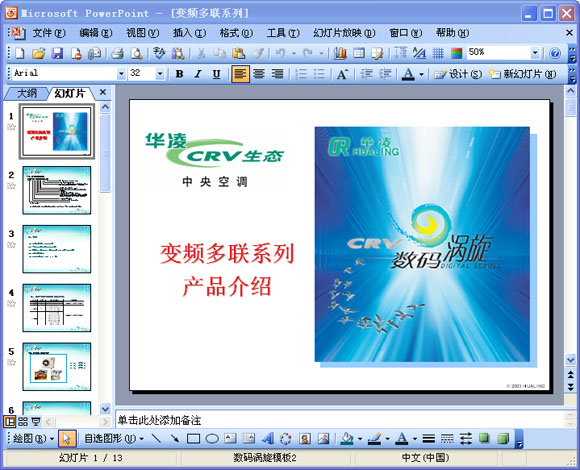Click the 设计(S) design button

pyautogui.click(x=458, y=74)
